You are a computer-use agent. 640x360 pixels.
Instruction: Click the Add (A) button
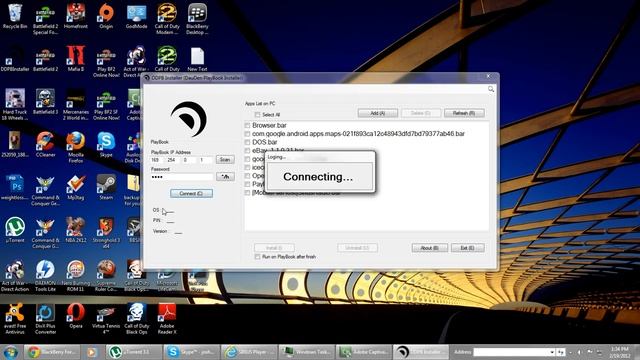(378, 113)
